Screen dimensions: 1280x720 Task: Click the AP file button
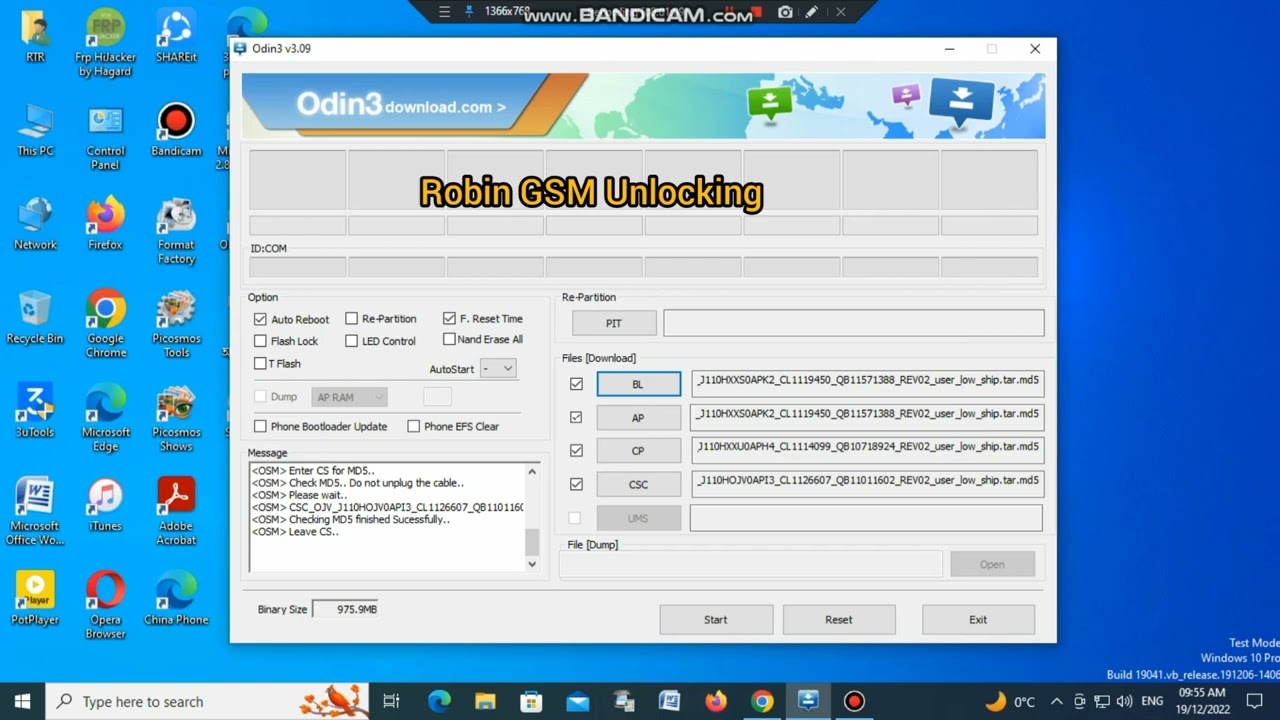point(638,418)
